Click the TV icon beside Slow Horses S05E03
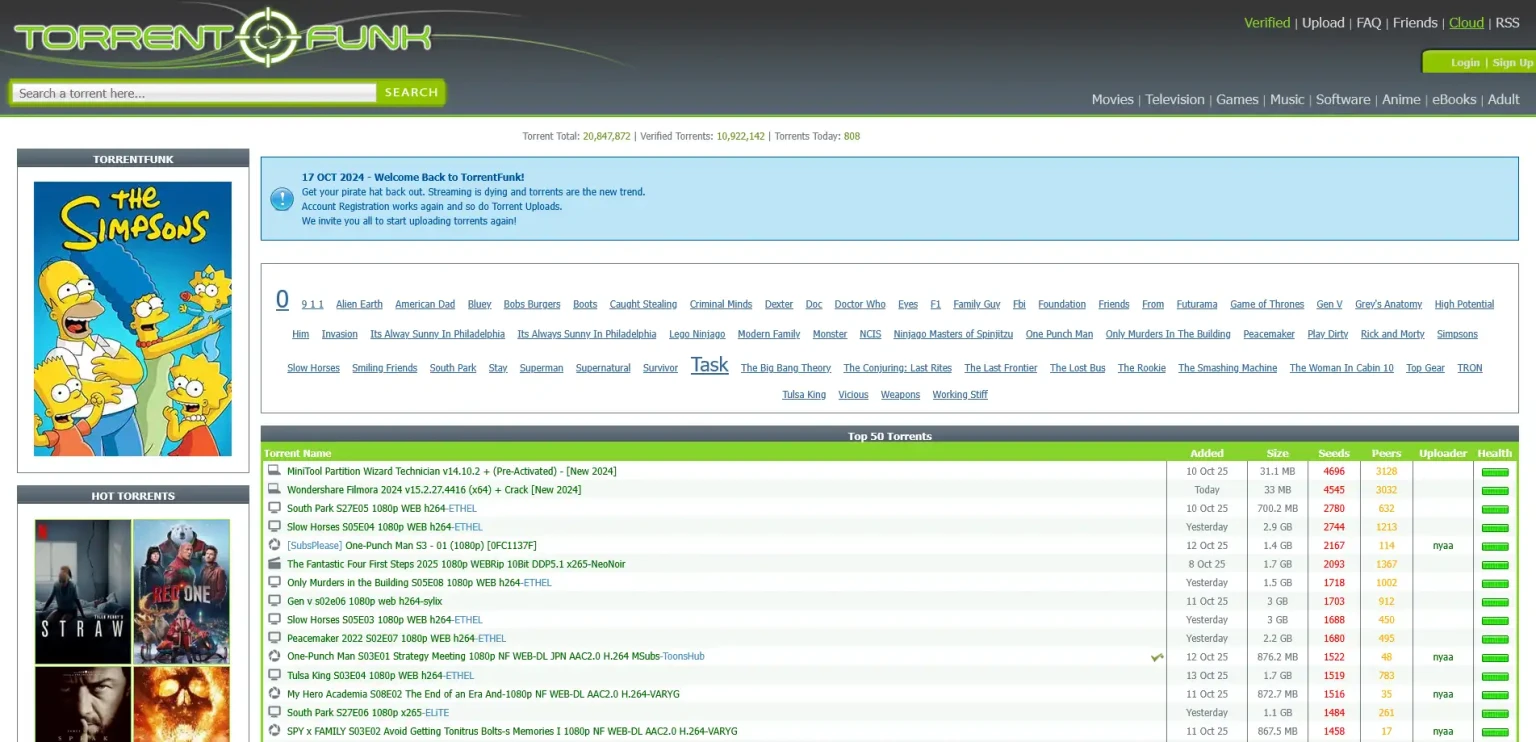 coord(274,620)
